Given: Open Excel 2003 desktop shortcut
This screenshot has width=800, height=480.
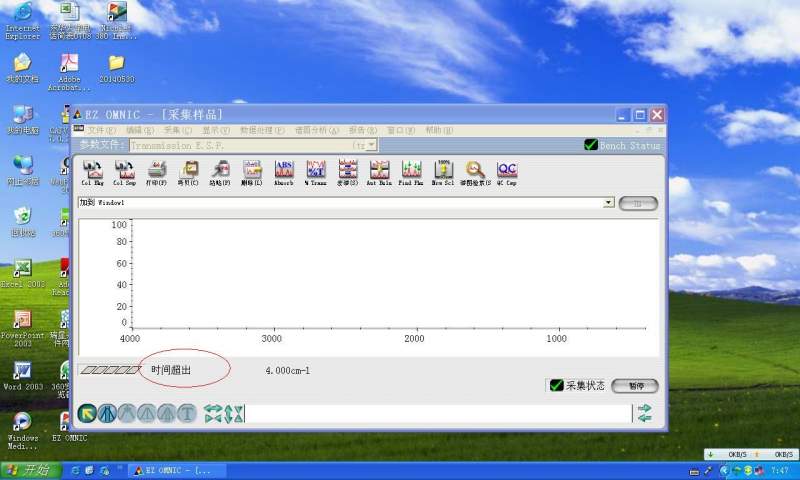Looking at the screenshot, I should coord(22,274).
